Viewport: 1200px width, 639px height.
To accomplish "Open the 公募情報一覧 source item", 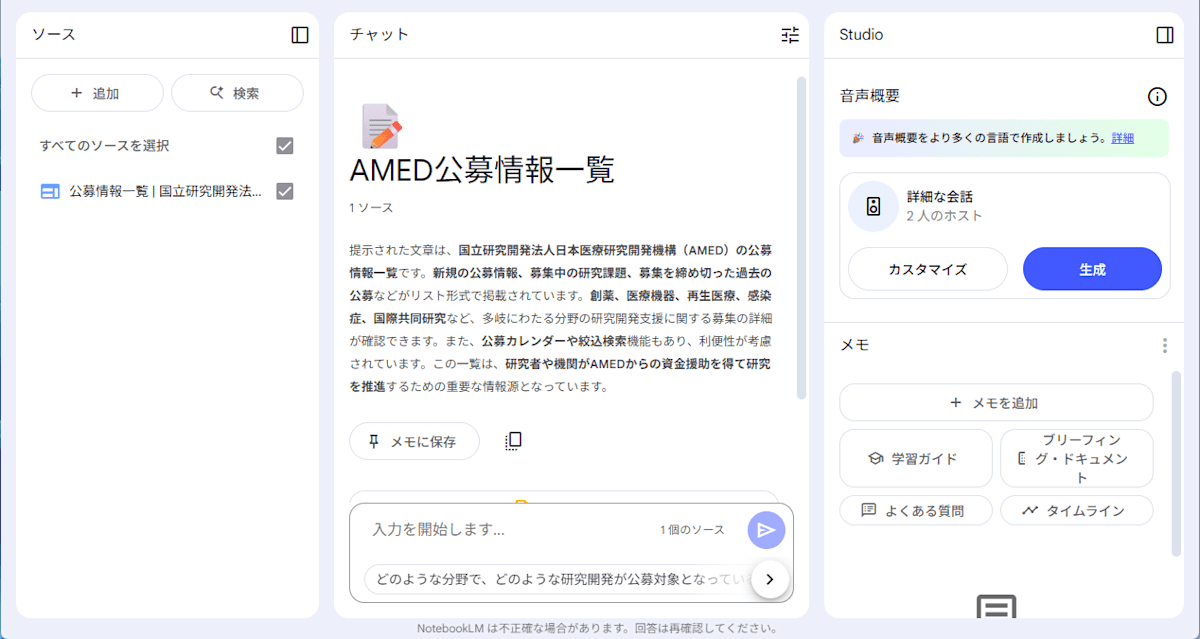I will (165, 191).
